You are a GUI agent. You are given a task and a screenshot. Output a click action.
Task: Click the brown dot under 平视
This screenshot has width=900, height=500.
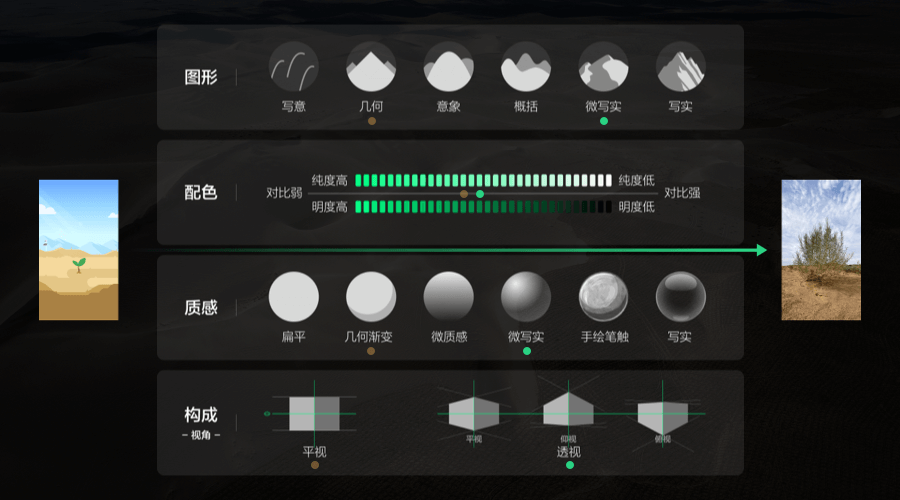point(315,465)
